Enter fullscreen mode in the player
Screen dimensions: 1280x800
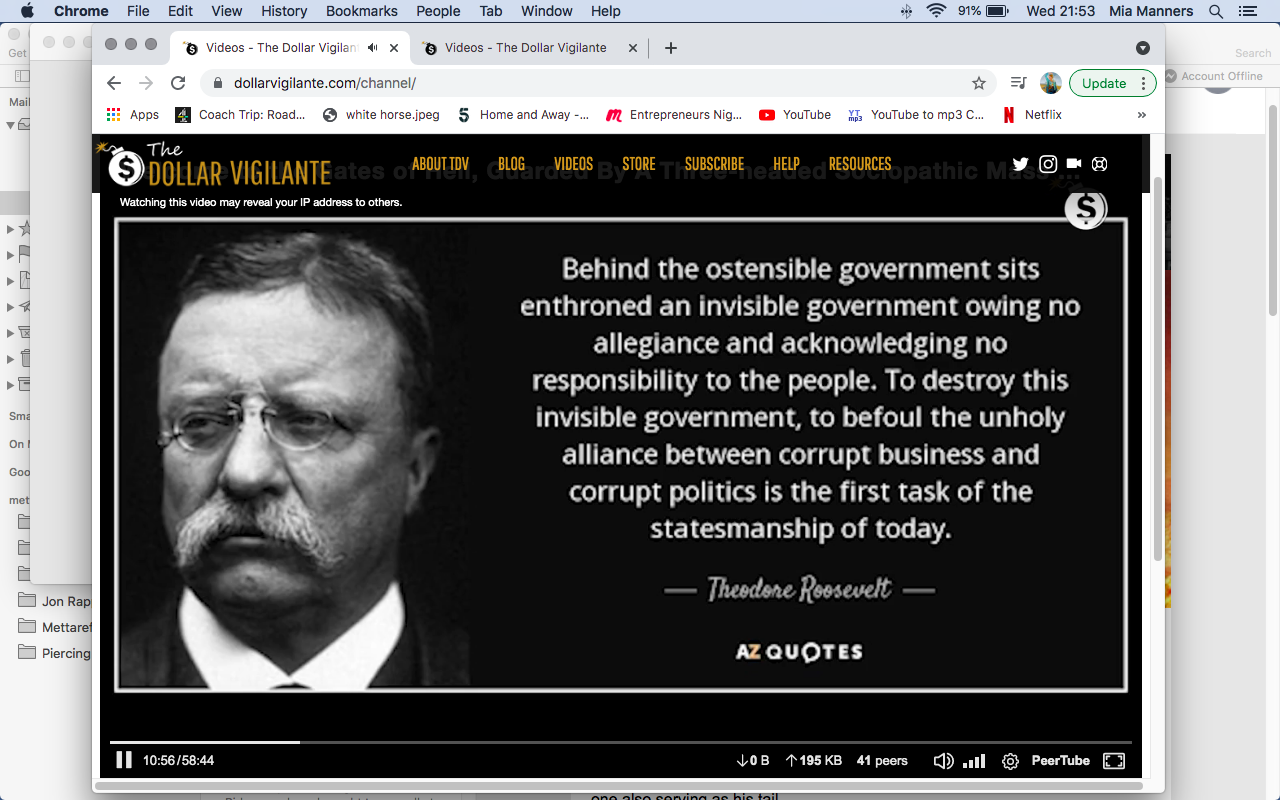click(x=1114, y=761)
